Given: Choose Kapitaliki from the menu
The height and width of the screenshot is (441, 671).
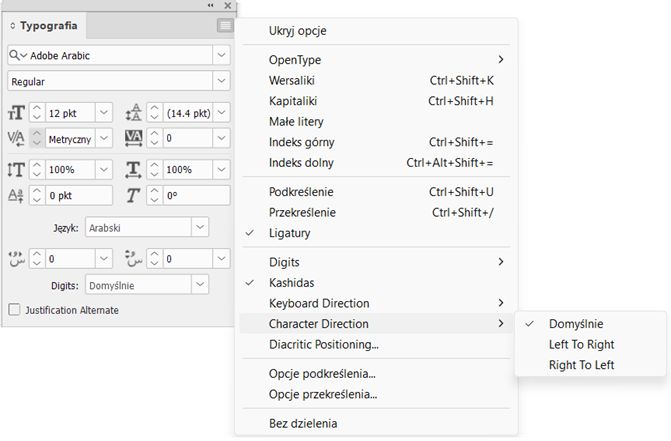Looking at the screenshot, I should [x=377, y=101].
